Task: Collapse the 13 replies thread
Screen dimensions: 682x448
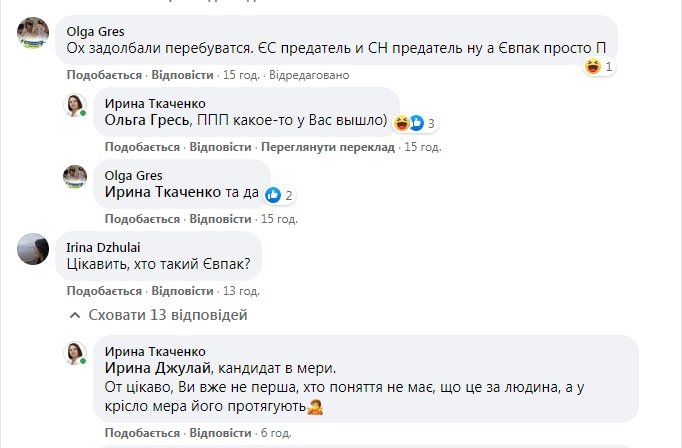Action: pyautogui.click(x=158, y=315)
